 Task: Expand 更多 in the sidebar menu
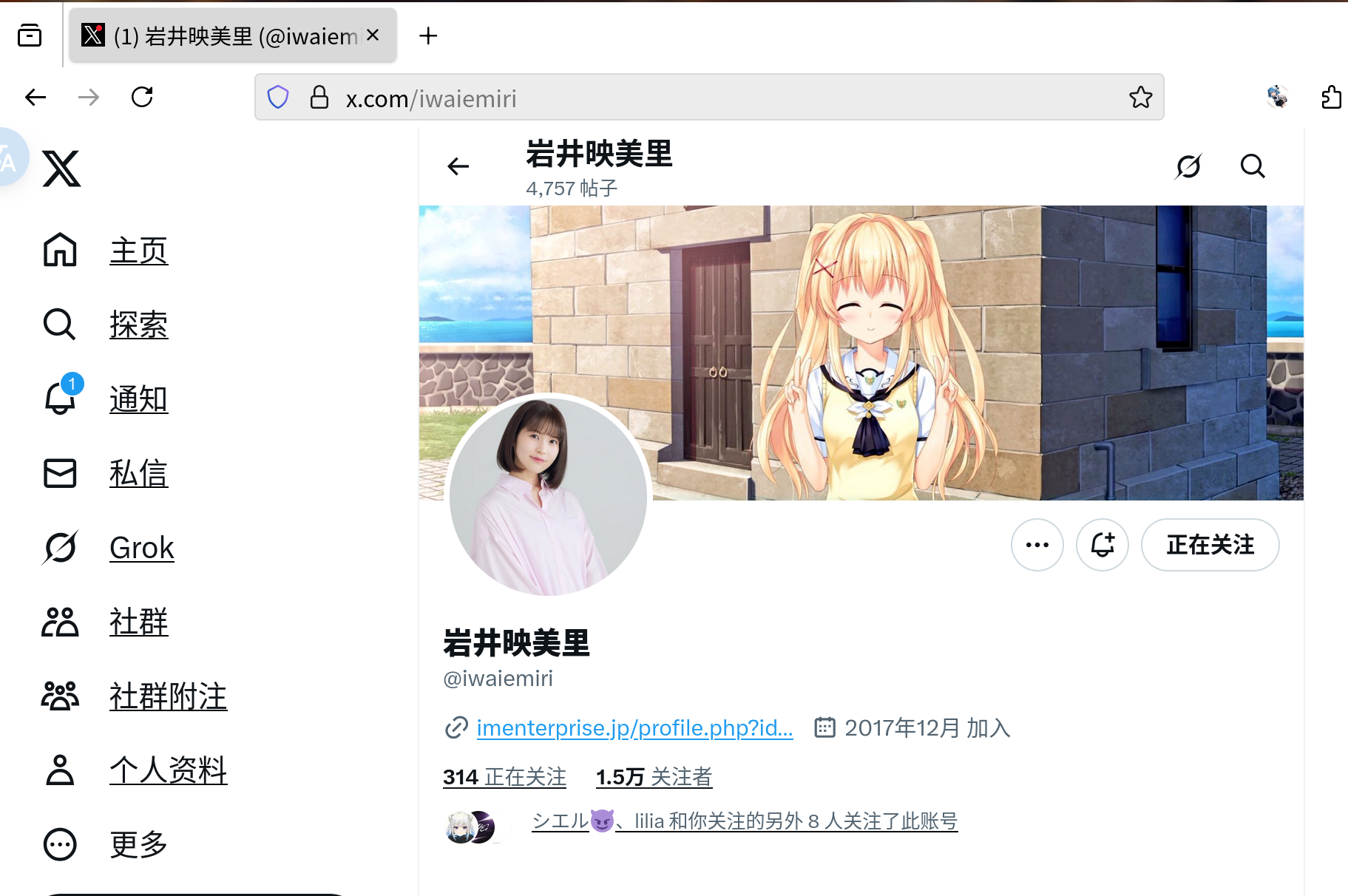pyautogui.click(x=139, y=844)
